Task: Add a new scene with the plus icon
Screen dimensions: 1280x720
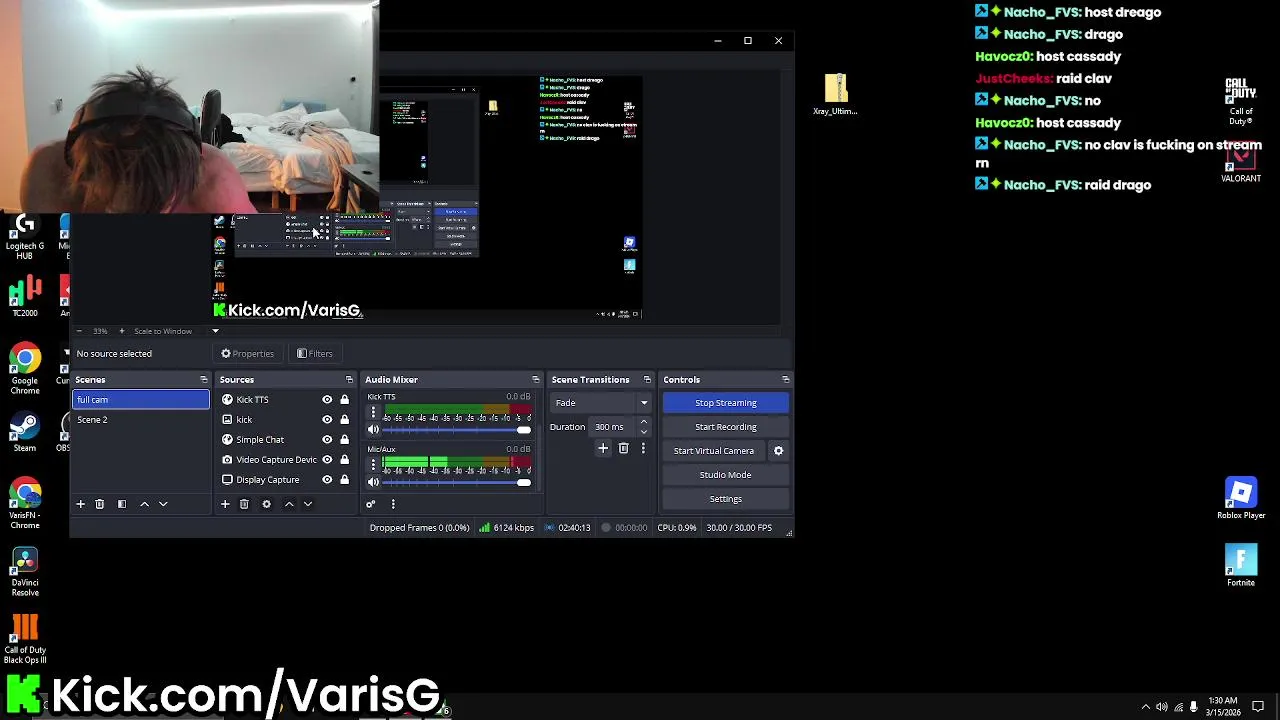Action: (81, 504)
